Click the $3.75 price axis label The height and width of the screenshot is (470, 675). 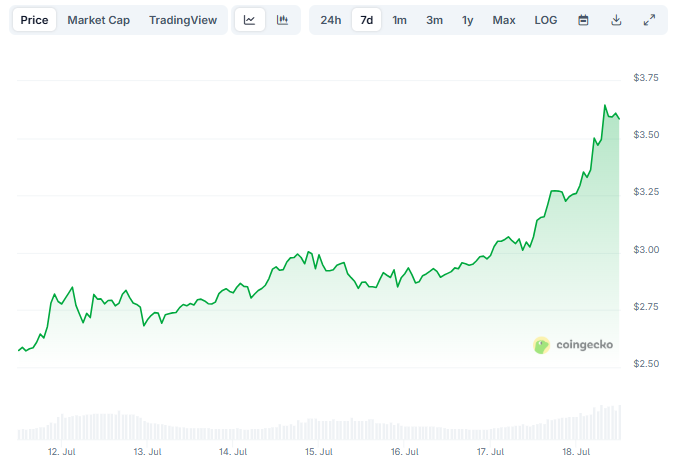646,77
